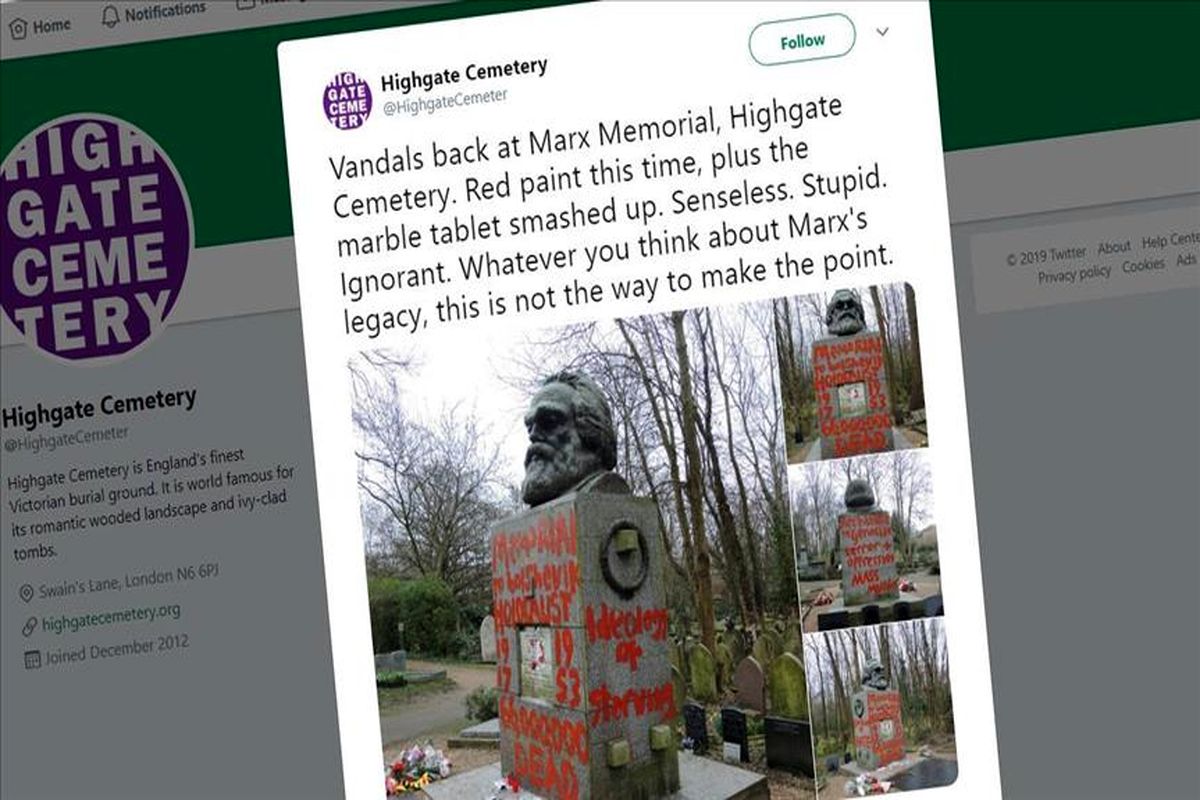The width and height of the screenshot is (1200, 800).
Task: Click the @HighgateCemeter handle in the tweet
Action: point(445,100)
